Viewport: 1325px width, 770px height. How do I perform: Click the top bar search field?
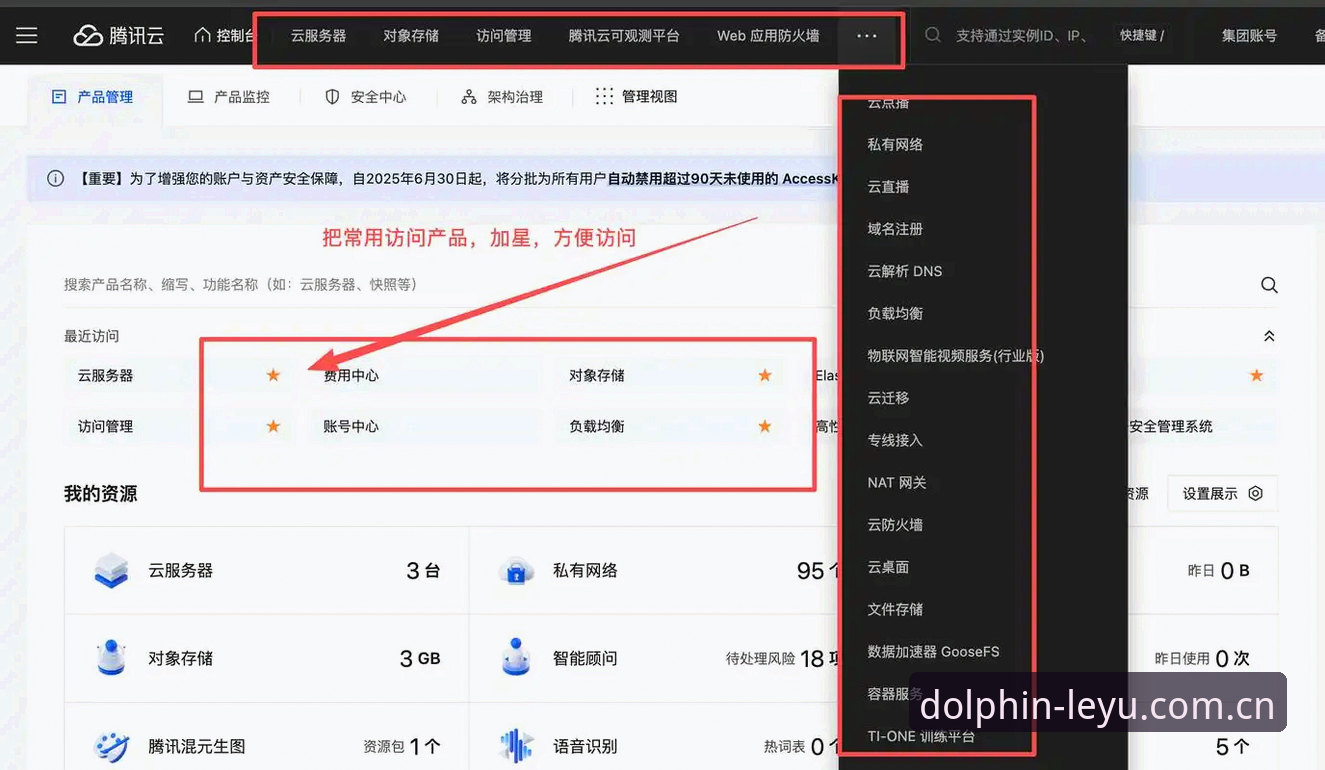[x=1012, y=35]
